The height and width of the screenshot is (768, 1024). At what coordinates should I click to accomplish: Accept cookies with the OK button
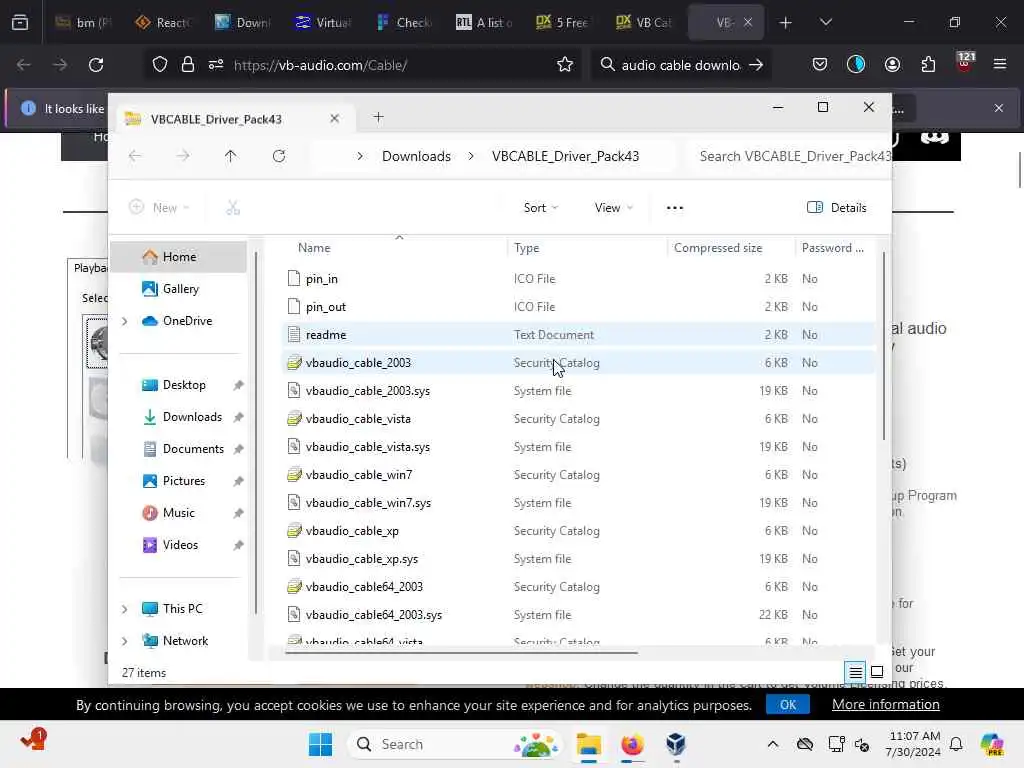788,705
